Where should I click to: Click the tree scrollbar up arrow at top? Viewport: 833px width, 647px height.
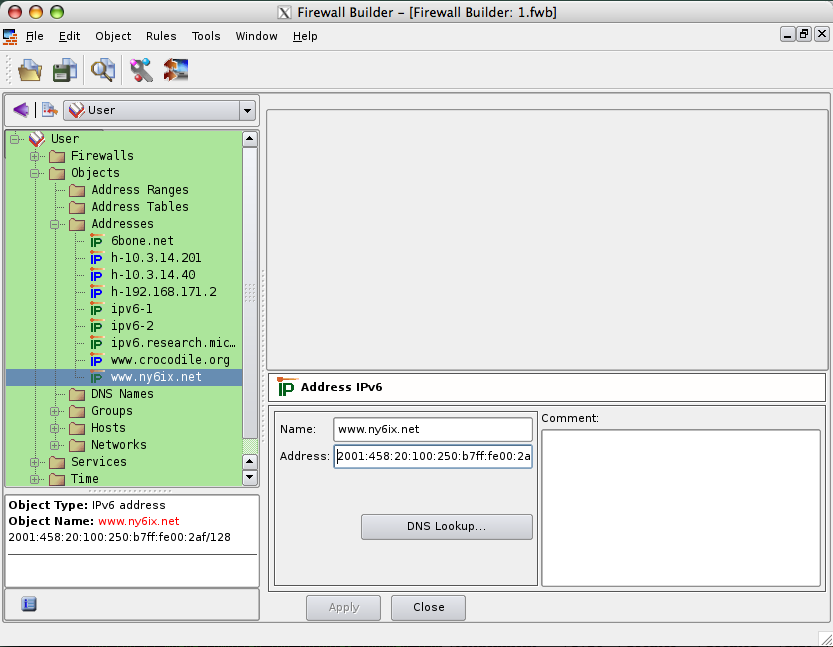[x=250, y=139]
